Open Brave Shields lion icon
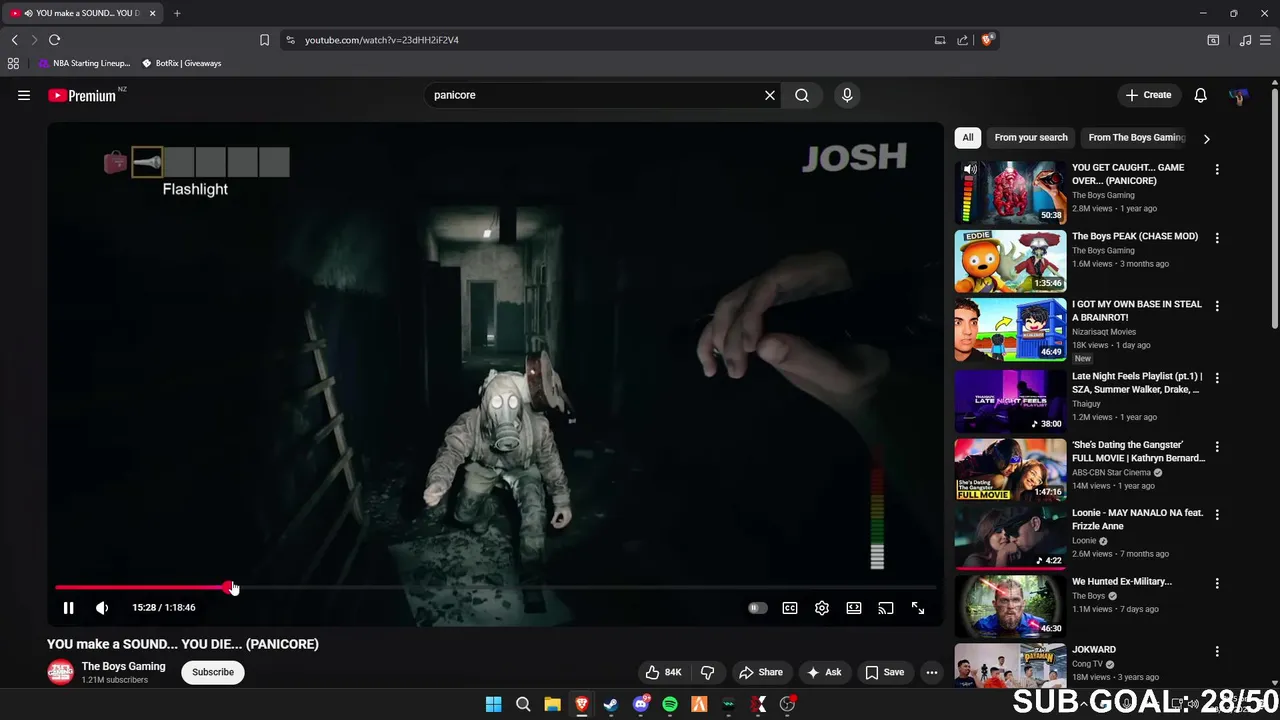Screen dimensions: 1280x720 coord(987,40)
